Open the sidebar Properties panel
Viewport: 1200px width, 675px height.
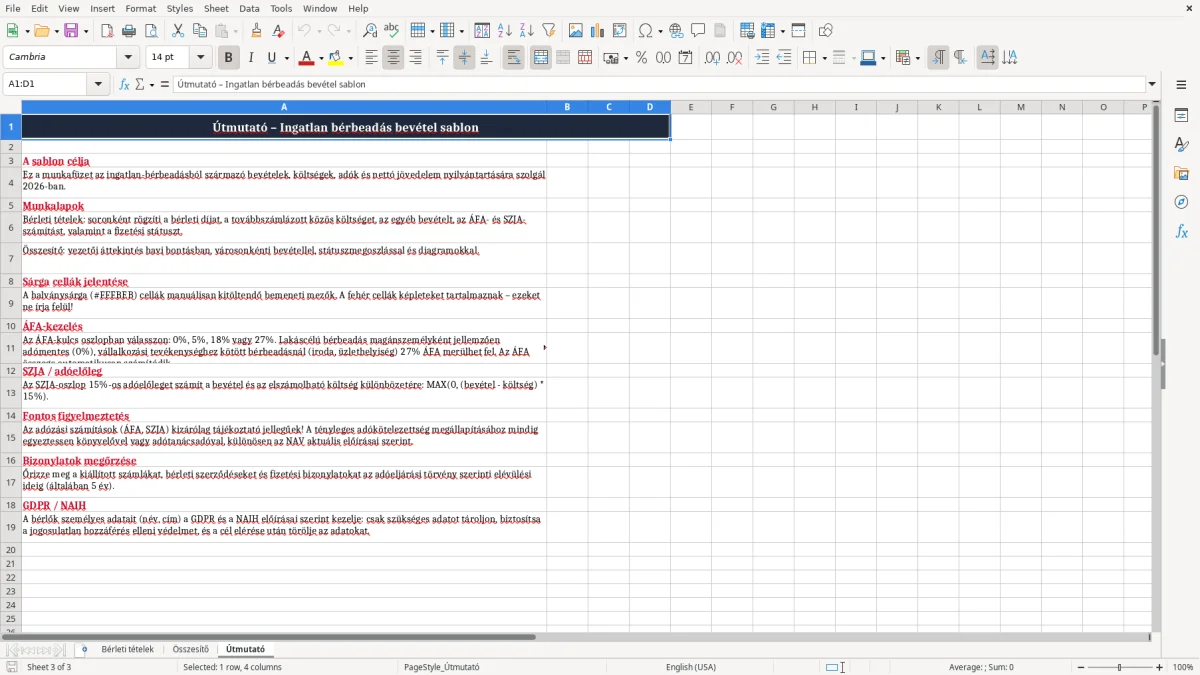click(x=1181, y=115)
